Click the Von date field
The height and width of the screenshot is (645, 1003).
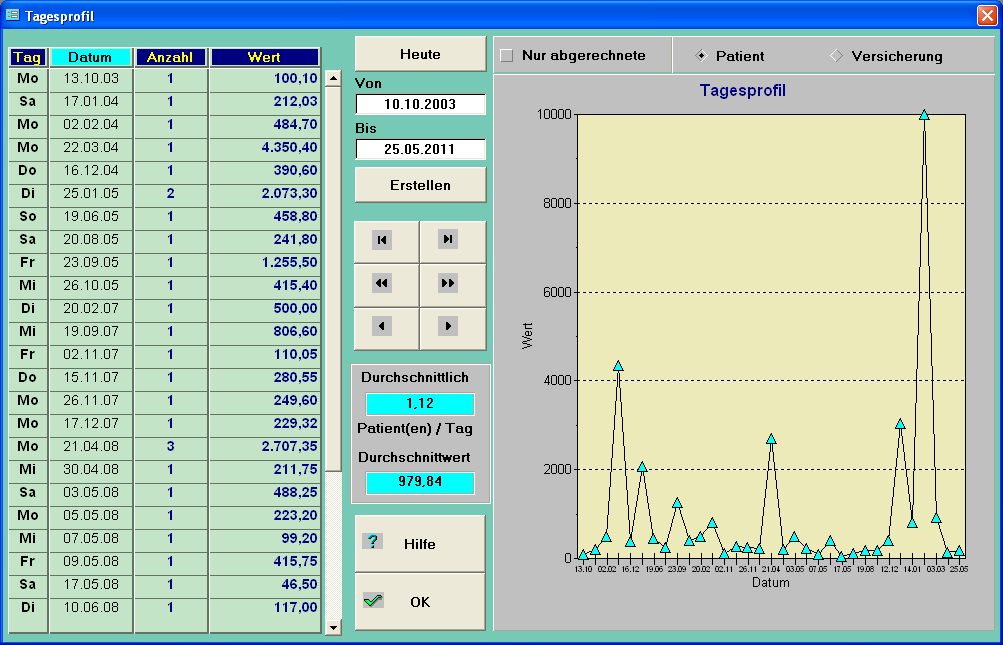point(420,105)
